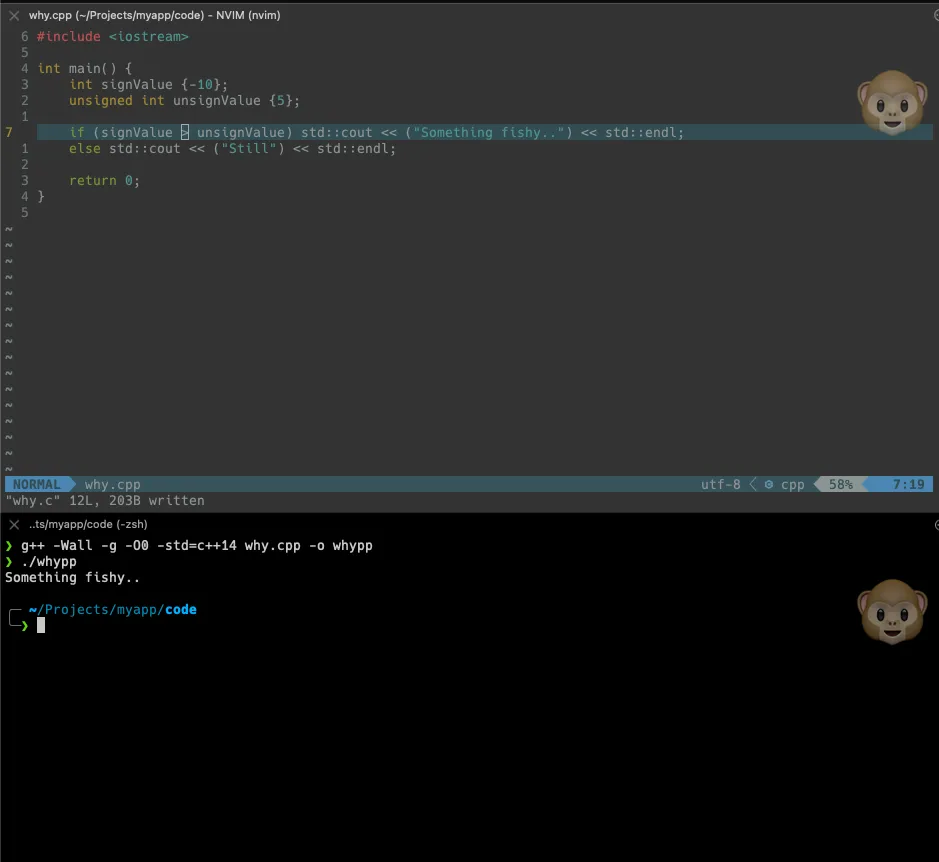939x862 pixels.
Task: Click the #include <iostream> directive
Action: 113,36
